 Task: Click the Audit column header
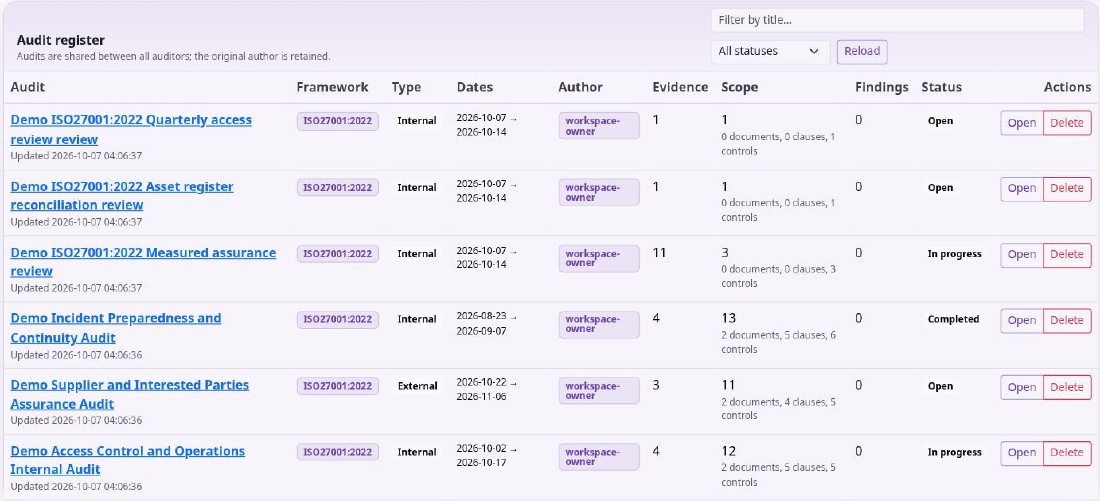coord(28,87)
